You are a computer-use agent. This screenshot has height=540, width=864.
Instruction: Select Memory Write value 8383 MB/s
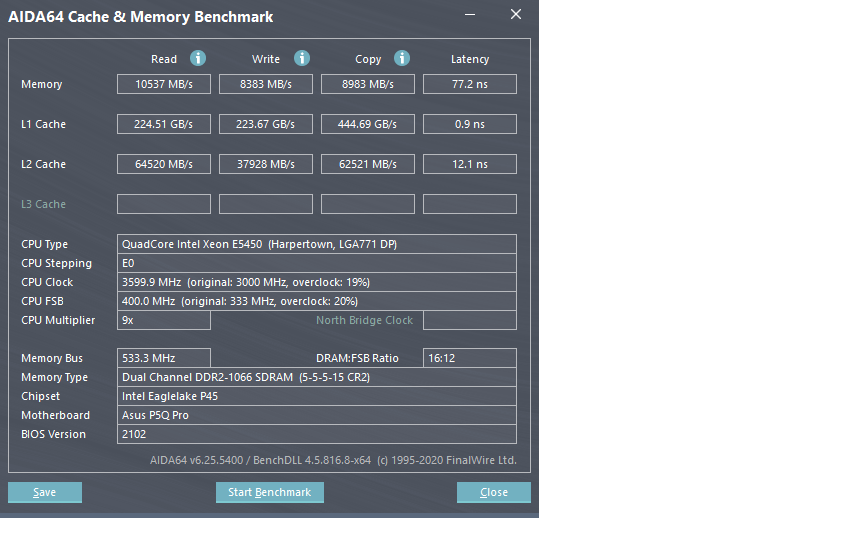[266, 84]
